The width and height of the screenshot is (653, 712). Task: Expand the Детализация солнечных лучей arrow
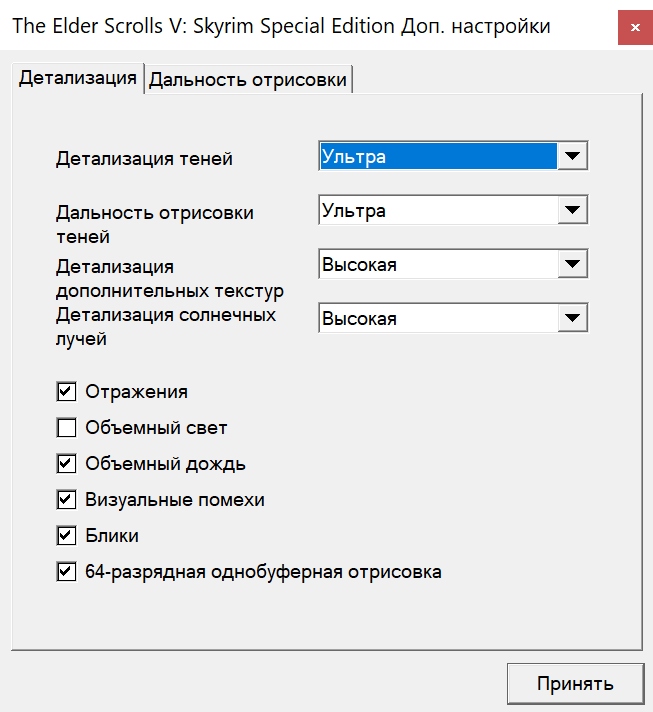pos(572,318)
